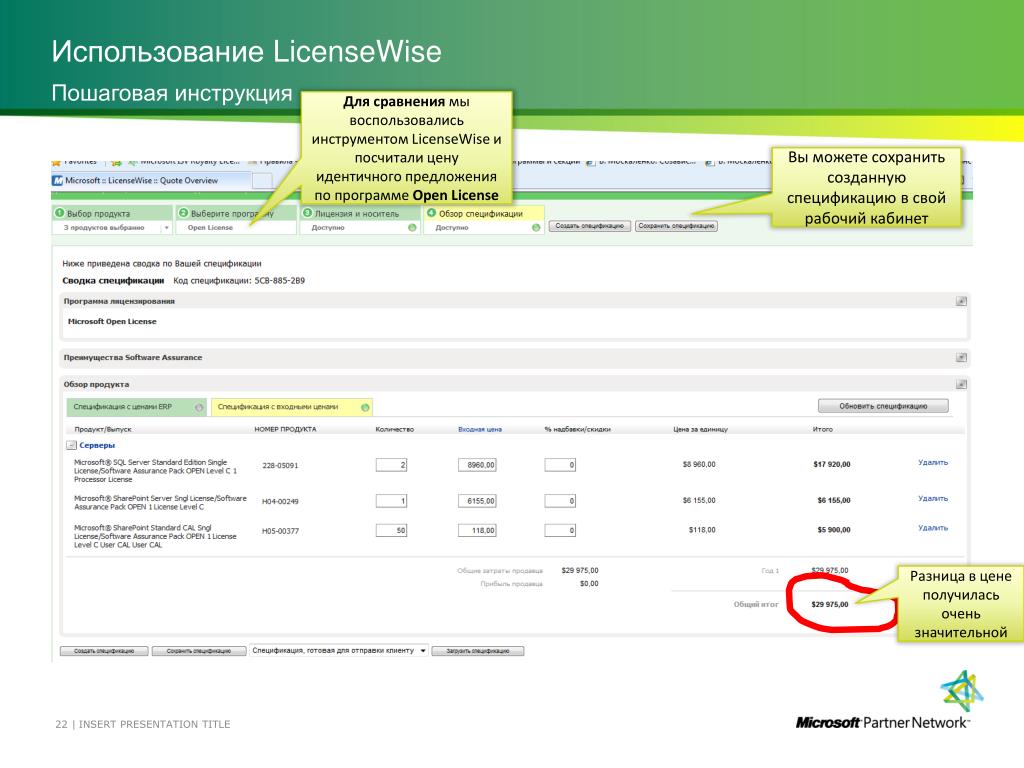Click Open License value under step 2
The width and height of the screenshot is (1024, 768).
(x=210, y=228)
